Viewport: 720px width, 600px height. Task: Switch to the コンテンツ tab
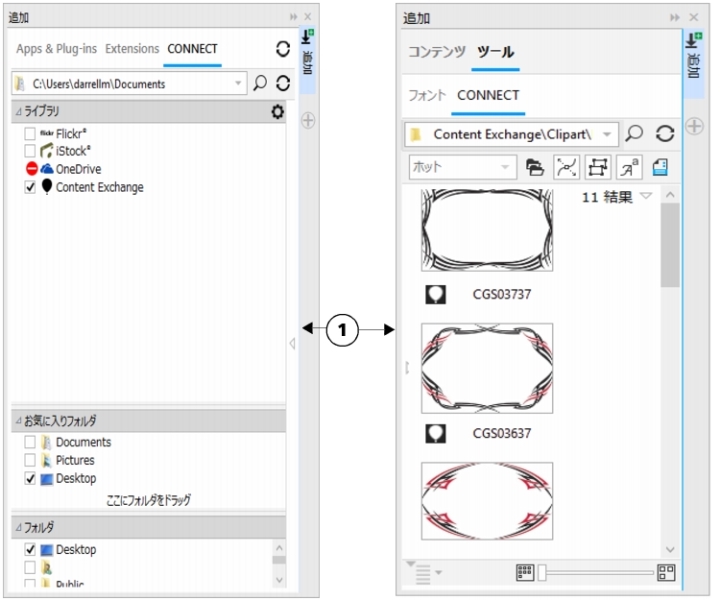435,52
